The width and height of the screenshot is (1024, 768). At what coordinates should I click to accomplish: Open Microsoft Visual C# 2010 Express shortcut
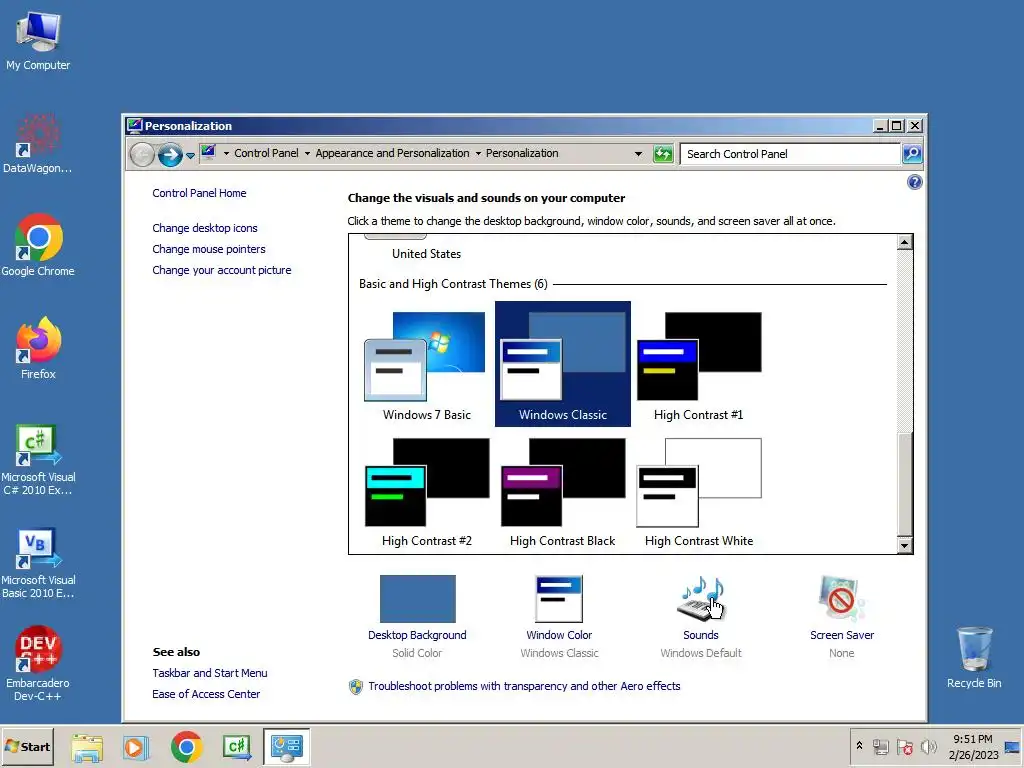click(x=38, y=460)
